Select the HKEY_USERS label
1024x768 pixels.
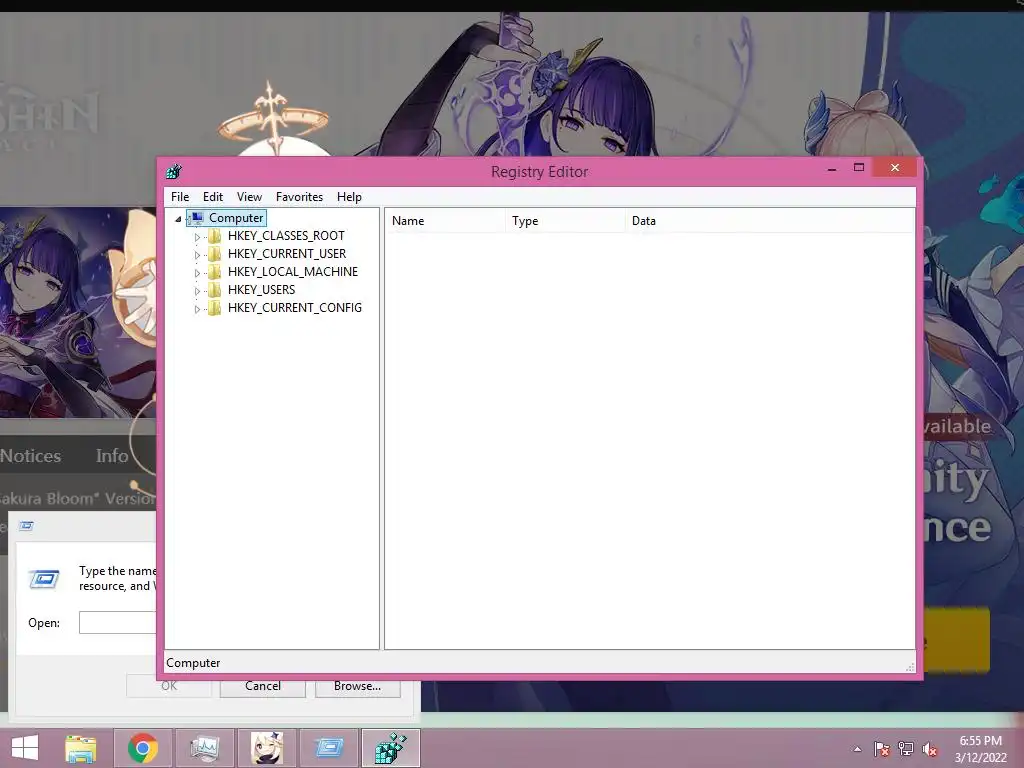[261, 289]
